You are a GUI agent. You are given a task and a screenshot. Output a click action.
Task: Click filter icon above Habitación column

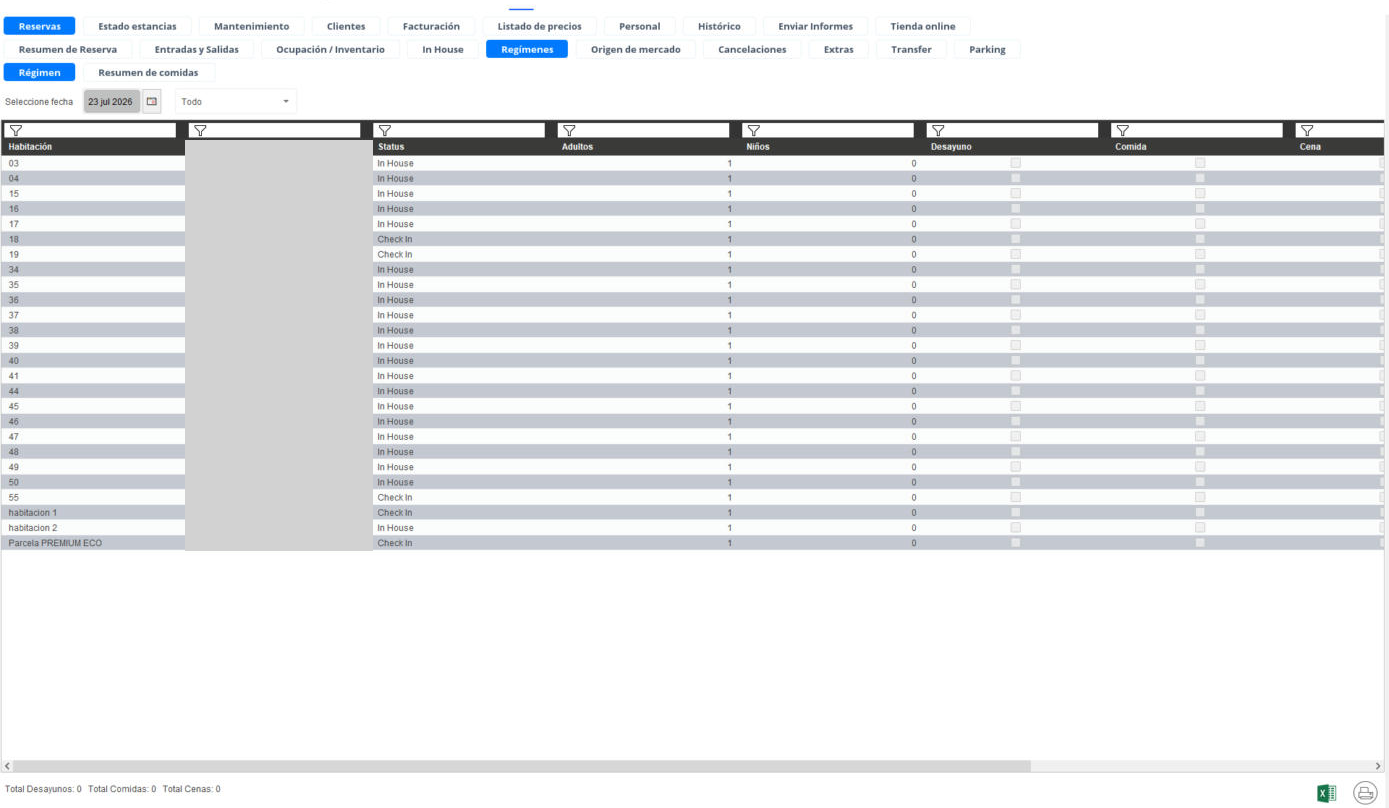(x=15, y=130)
